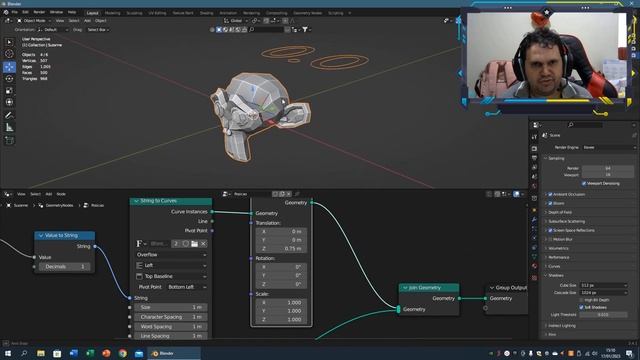The height and width of the screenshot is (360, 640).
Task: Activate the Select Box arrow tool
Action: (x=9, y=42)
